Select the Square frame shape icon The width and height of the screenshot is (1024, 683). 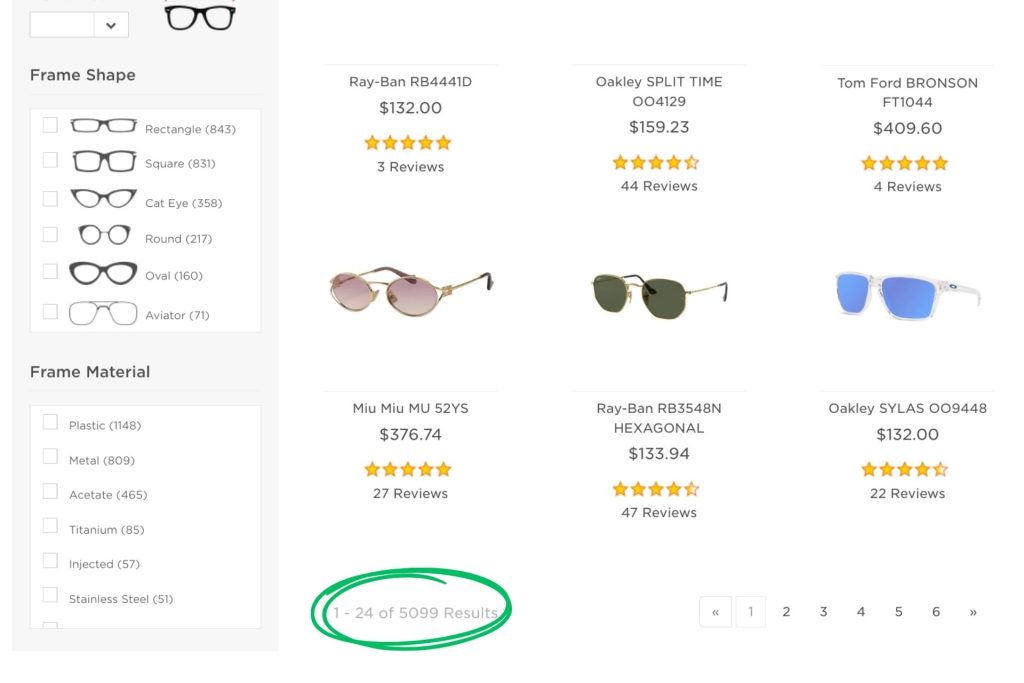tap(103, 162)
